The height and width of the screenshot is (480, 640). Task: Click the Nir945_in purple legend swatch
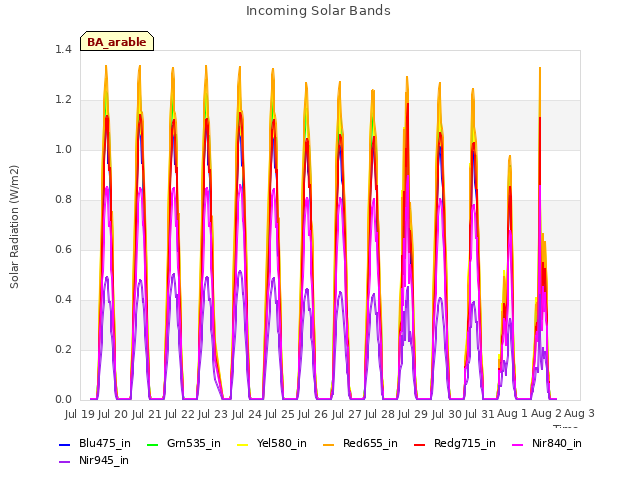[64, 462]
